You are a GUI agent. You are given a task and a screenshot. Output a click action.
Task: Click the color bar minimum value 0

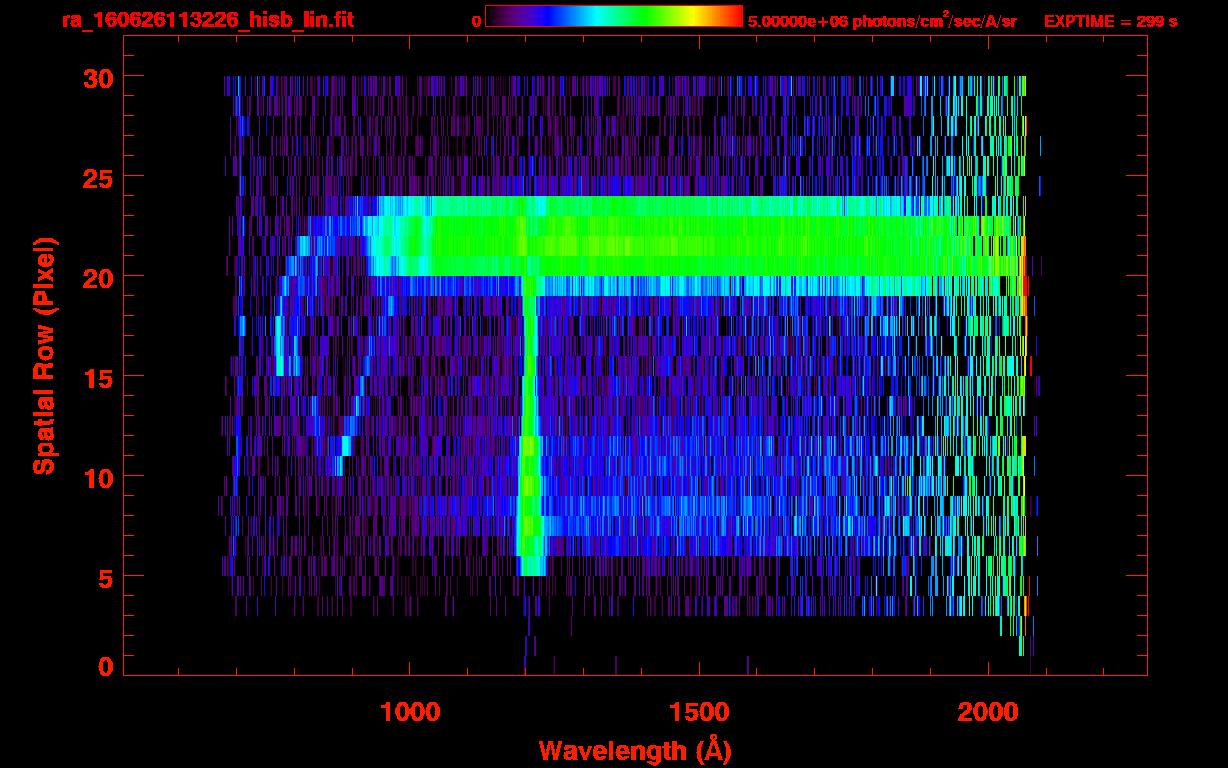click(476, 21)
